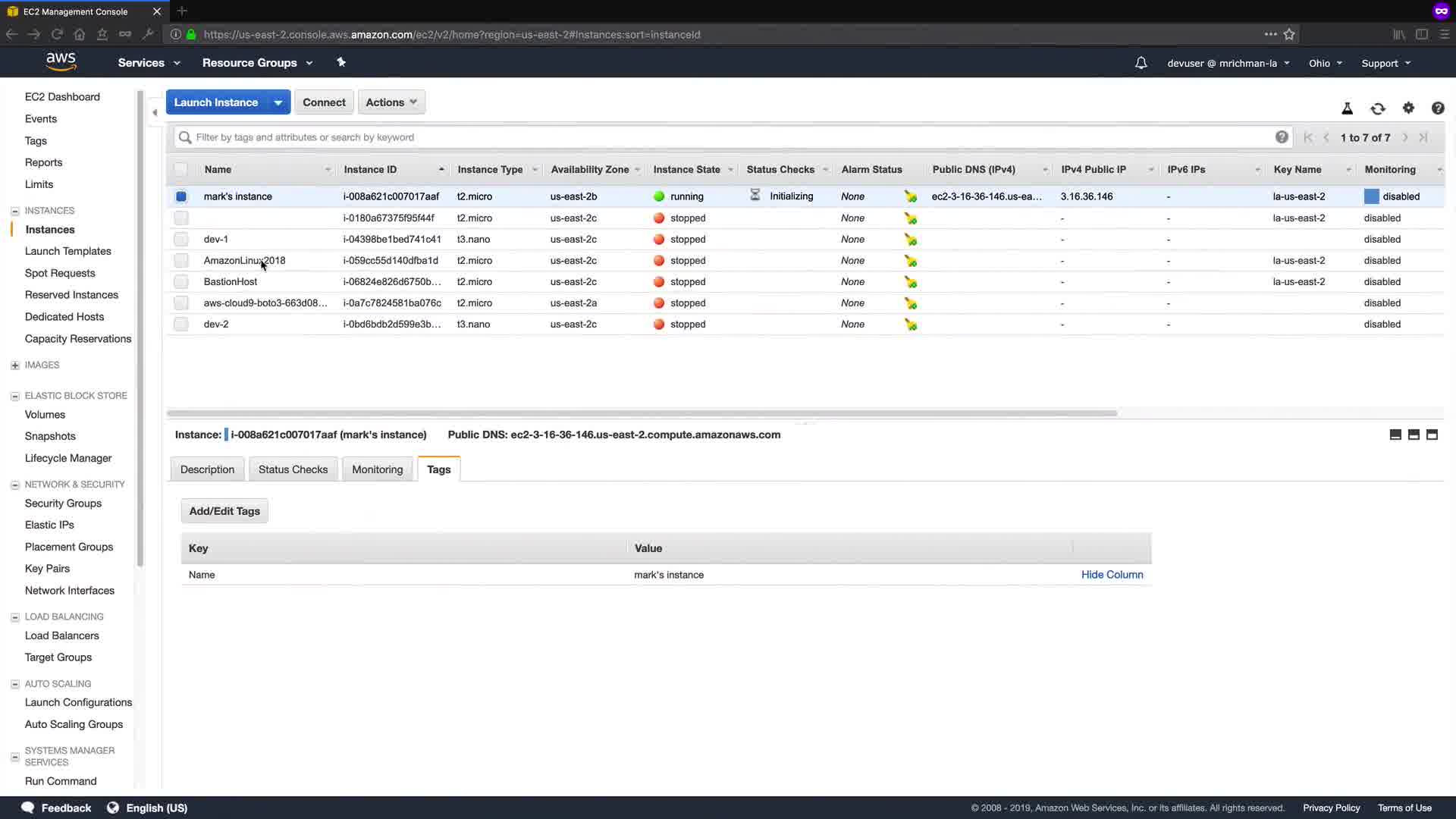Click the experiments flask icon

(x=1348, y=108)
